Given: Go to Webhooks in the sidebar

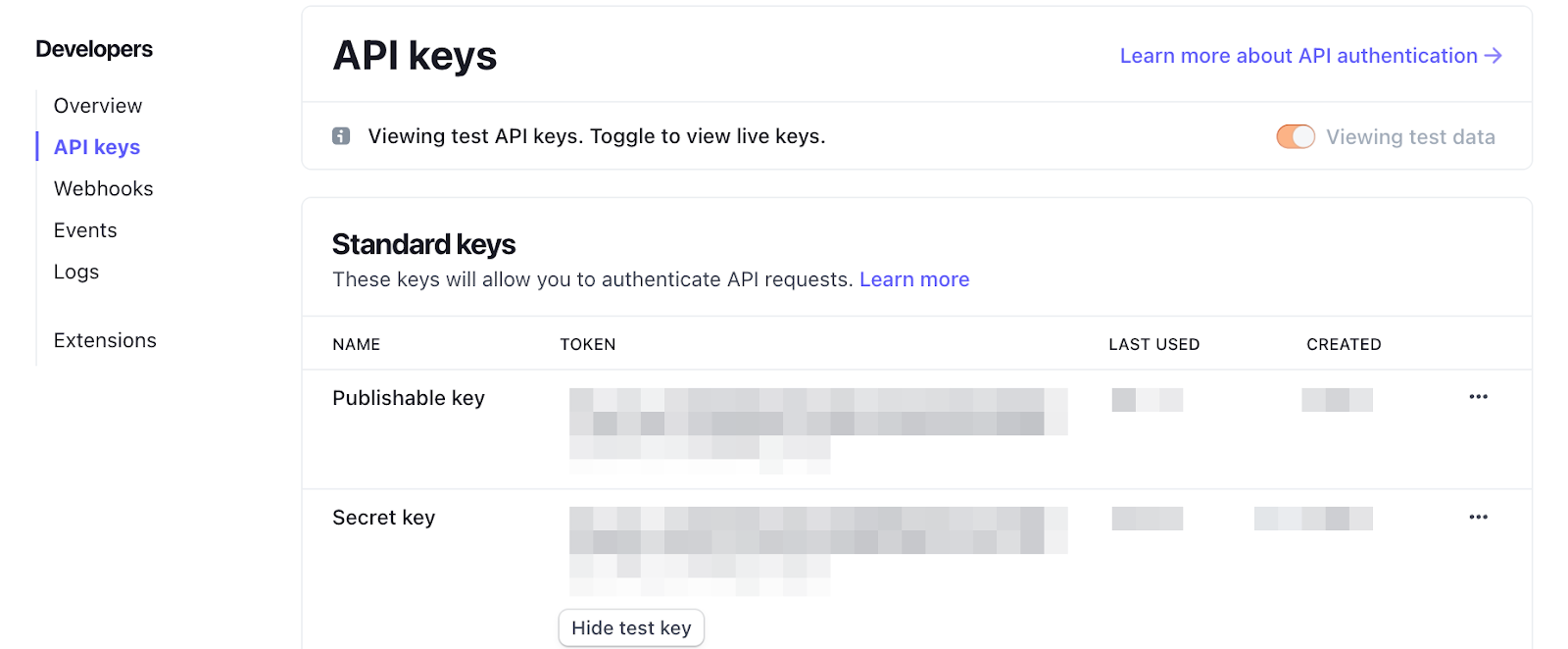Looking at the screenshot, I should pyautogui.click(x=104, y=188).
